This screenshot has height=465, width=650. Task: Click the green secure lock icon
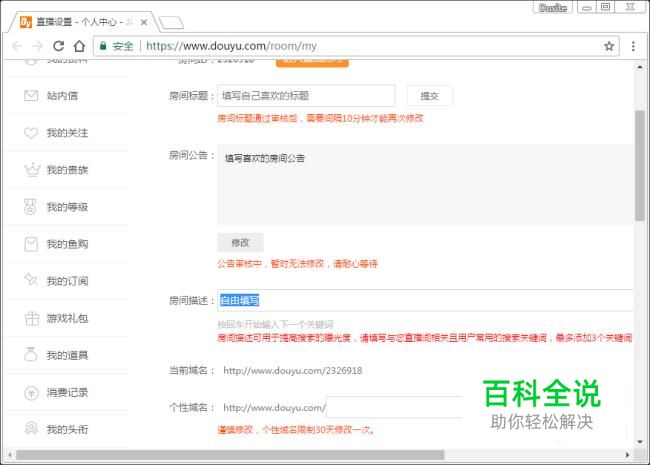click(103, 46)
